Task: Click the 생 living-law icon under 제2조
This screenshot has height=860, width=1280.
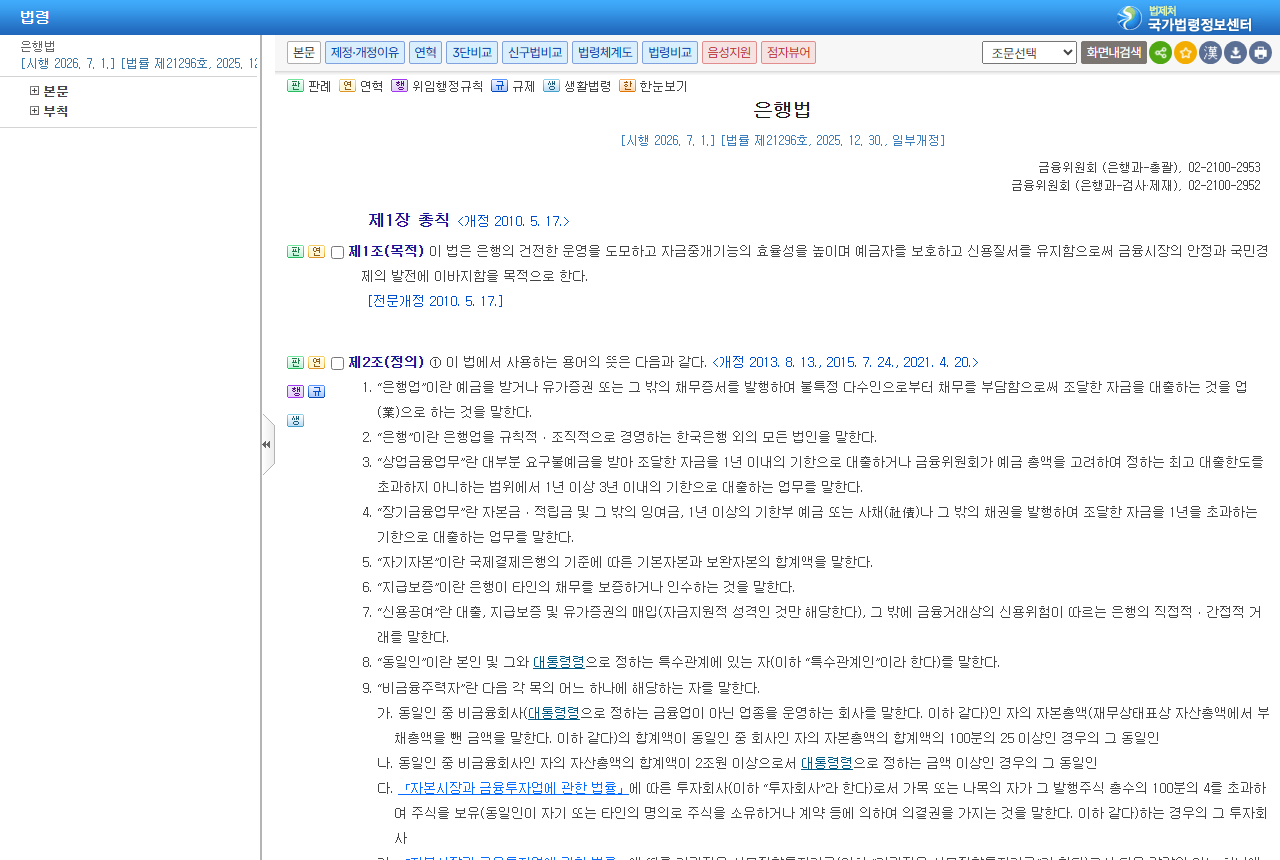Action: coord(295,420)
